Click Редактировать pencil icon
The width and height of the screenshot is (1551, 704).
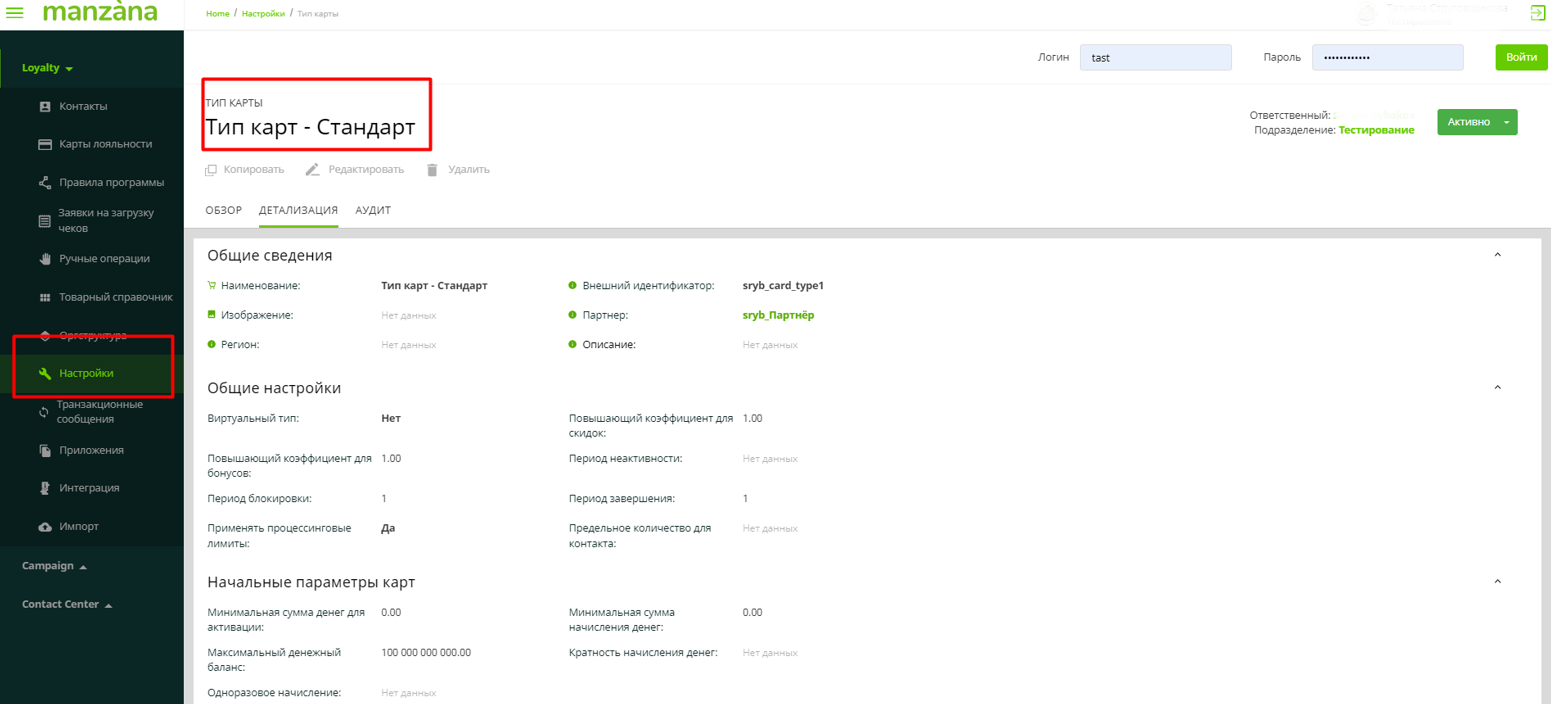point(313,170)
